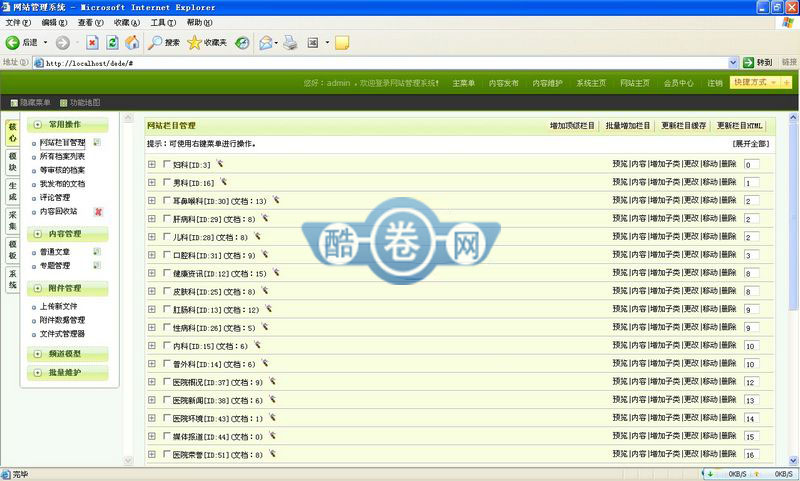Click small icon beside 网站栏目管理 sidebar item
Image resolution: width=800 pixels, height=481 pixels.
(x=97, y=142)
